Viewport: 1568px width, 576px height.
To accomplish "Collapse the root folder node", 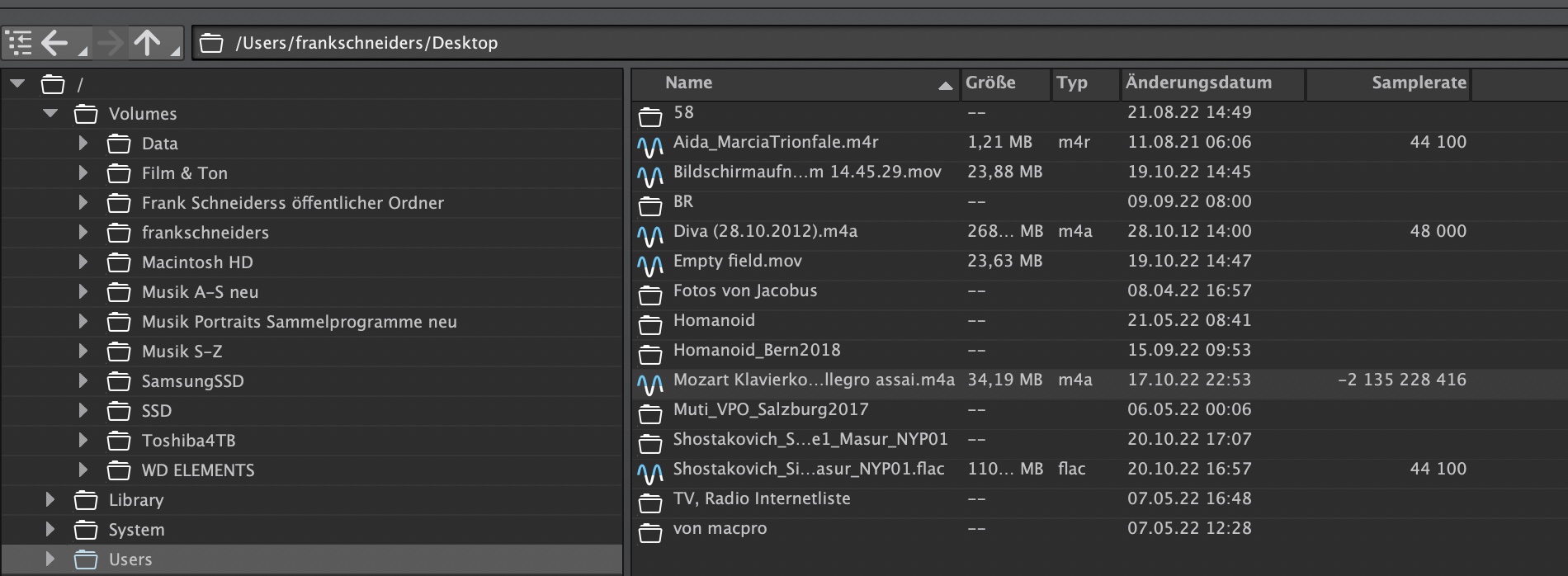I will pyautogui.click(x=17, y=84).
